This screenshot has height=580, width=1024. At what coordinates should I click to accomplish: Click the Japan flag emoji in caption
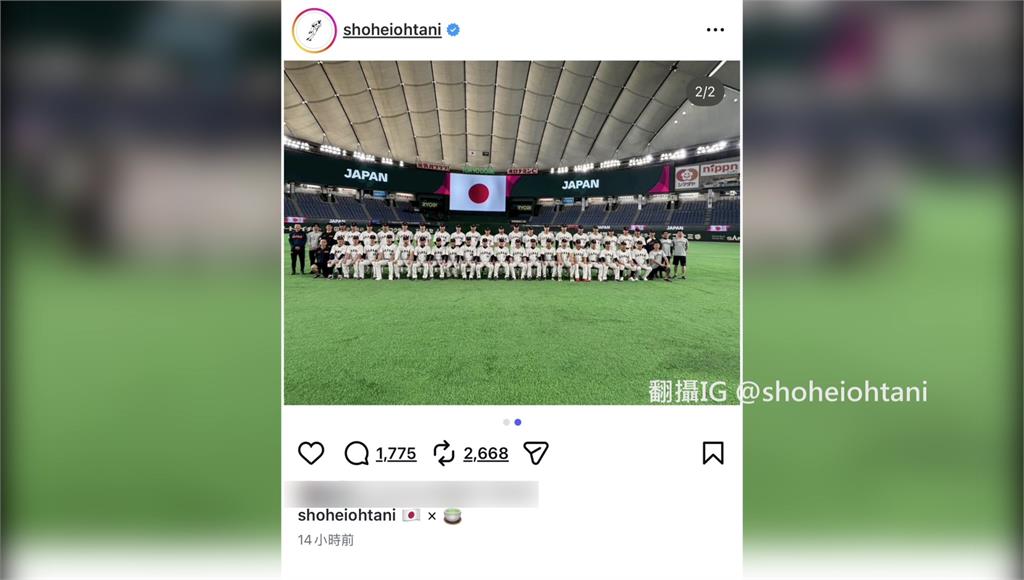click(411, 515)
